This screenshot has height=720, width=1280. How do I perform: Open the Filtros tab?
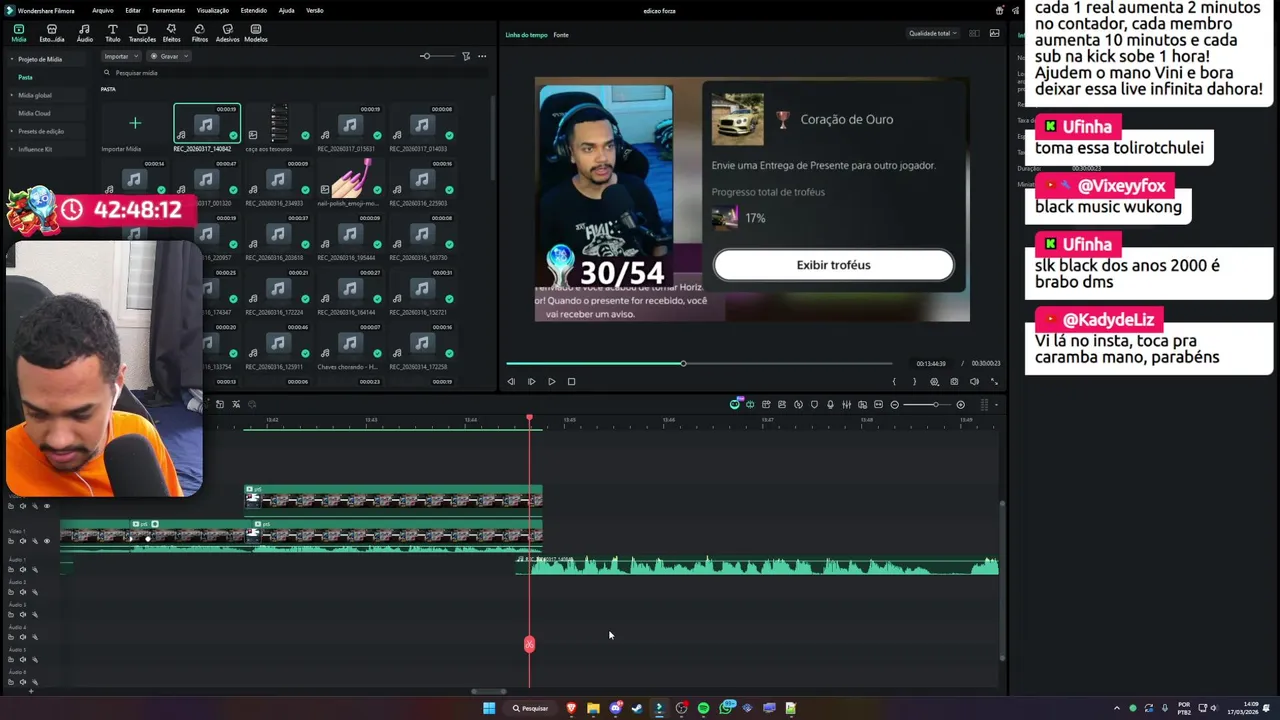pyautogui.click(x=200, y=33)
